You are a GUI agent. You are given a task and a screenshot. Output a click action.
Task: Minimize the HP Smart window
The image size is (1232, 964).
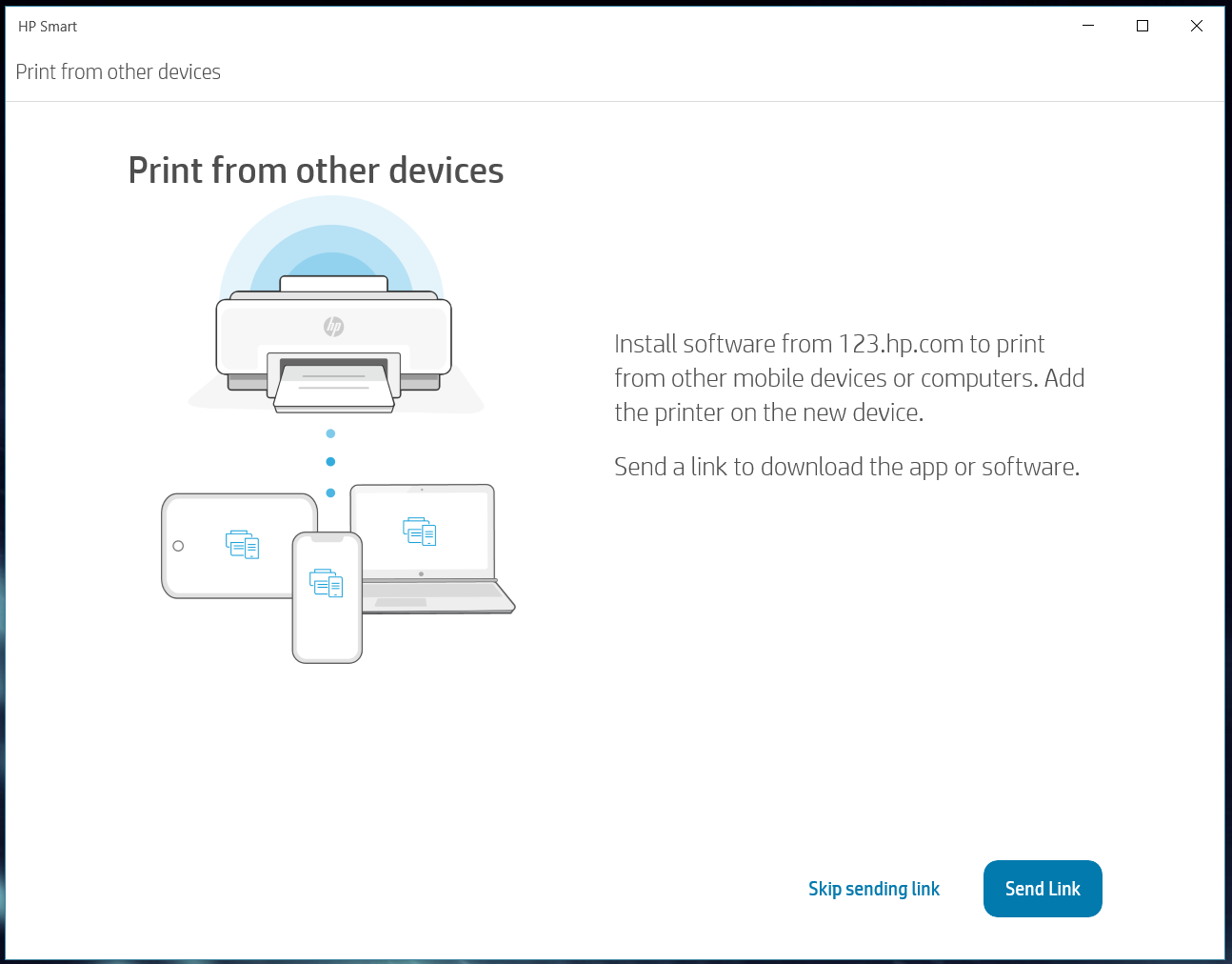[1088, 26]
